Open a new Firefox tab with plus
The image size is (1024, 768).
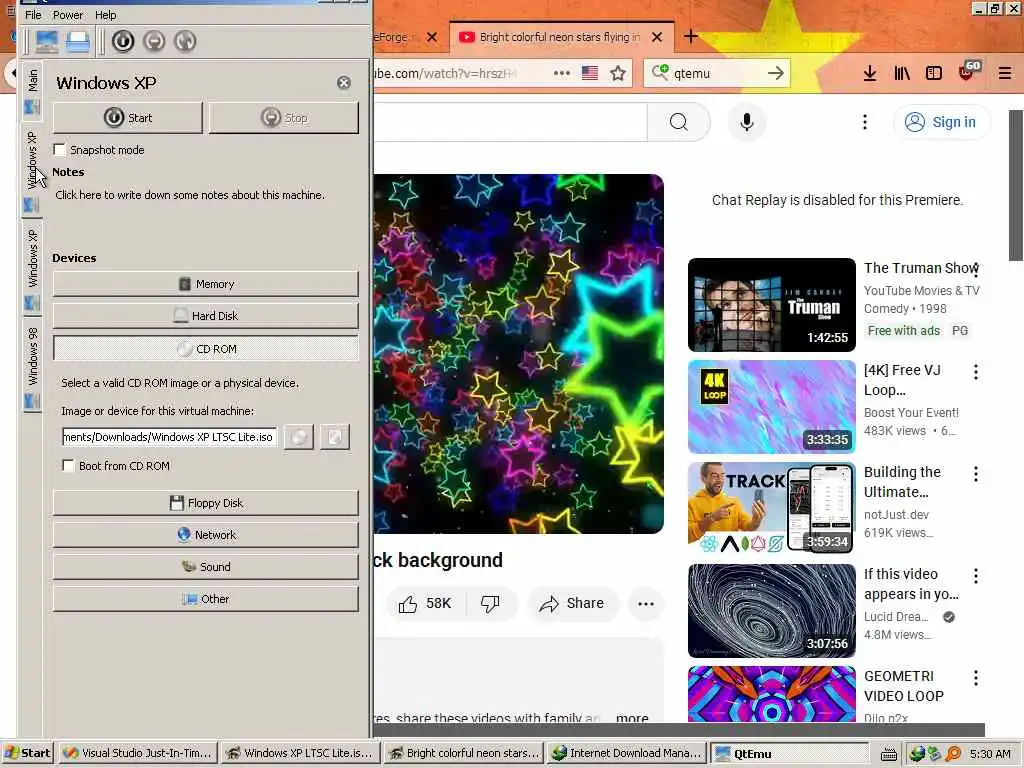[691, 37]
